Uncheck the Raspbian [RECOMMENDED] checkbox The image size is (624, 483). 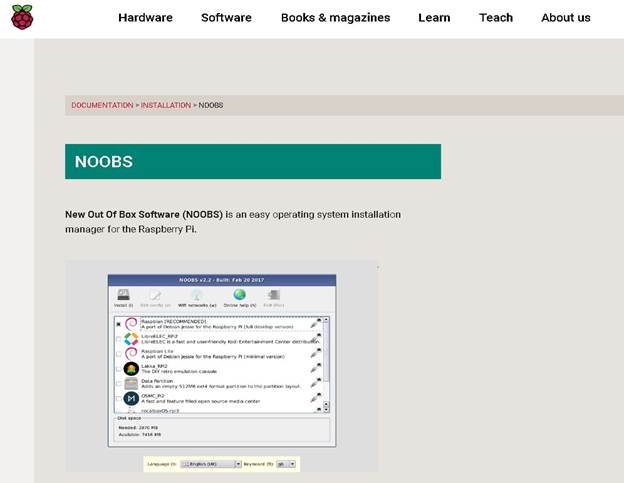tap(119, 324)
